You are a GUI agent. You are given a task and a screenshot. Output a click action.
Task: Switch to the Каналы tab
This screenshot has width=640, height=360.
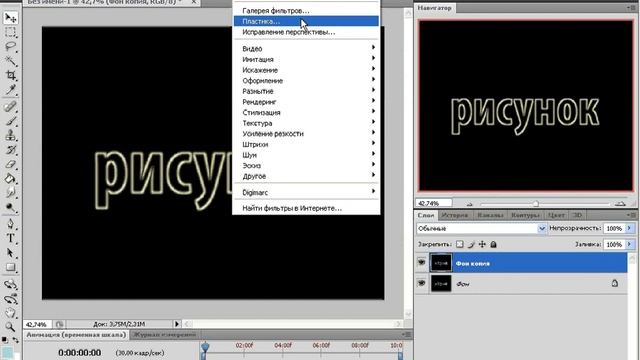pos(490,215)
